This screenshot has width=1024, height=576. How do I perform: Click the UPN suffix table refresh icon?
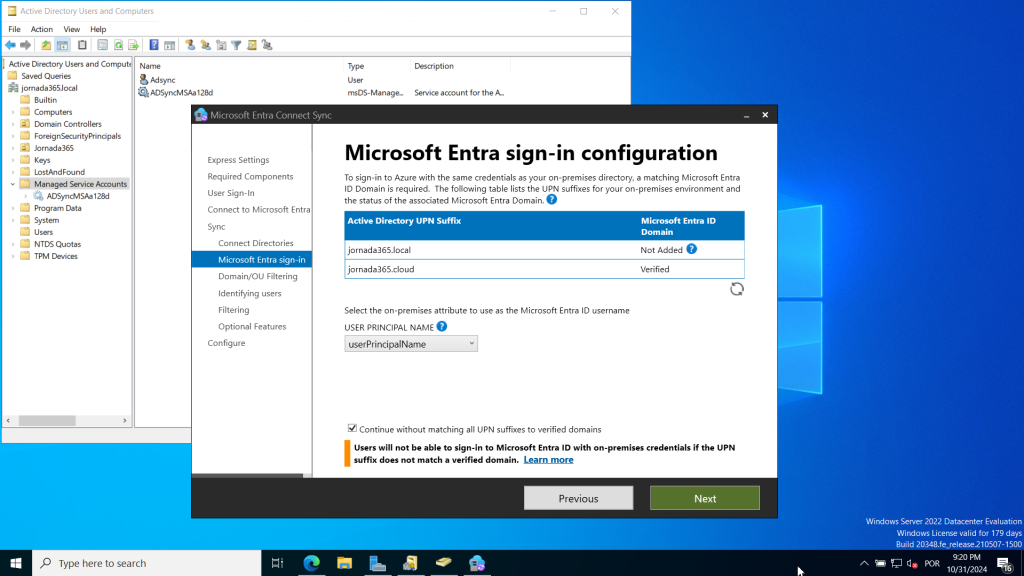(737, 289)
